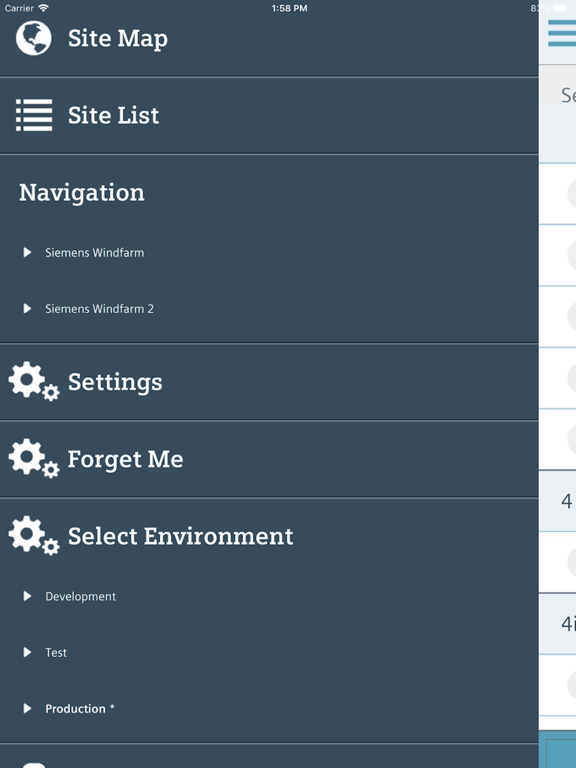Click the Settings gears icon
This screenshot has height=768, width=576.
(x=34, y=382)
